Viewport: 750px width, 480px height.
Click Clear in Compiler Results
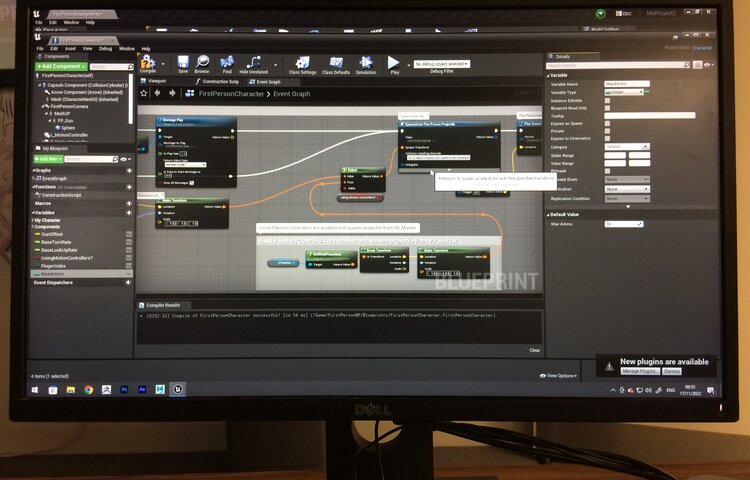[534, 350]
